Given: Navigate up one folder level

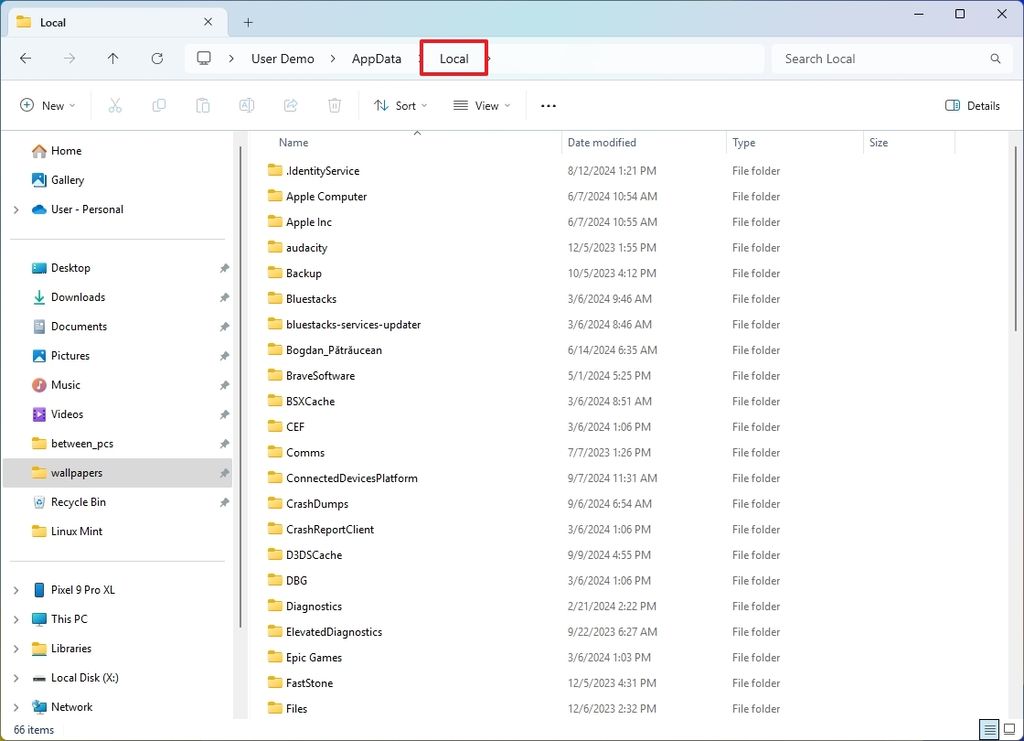Looking at the screenshot, I should (x=113, y=59).
